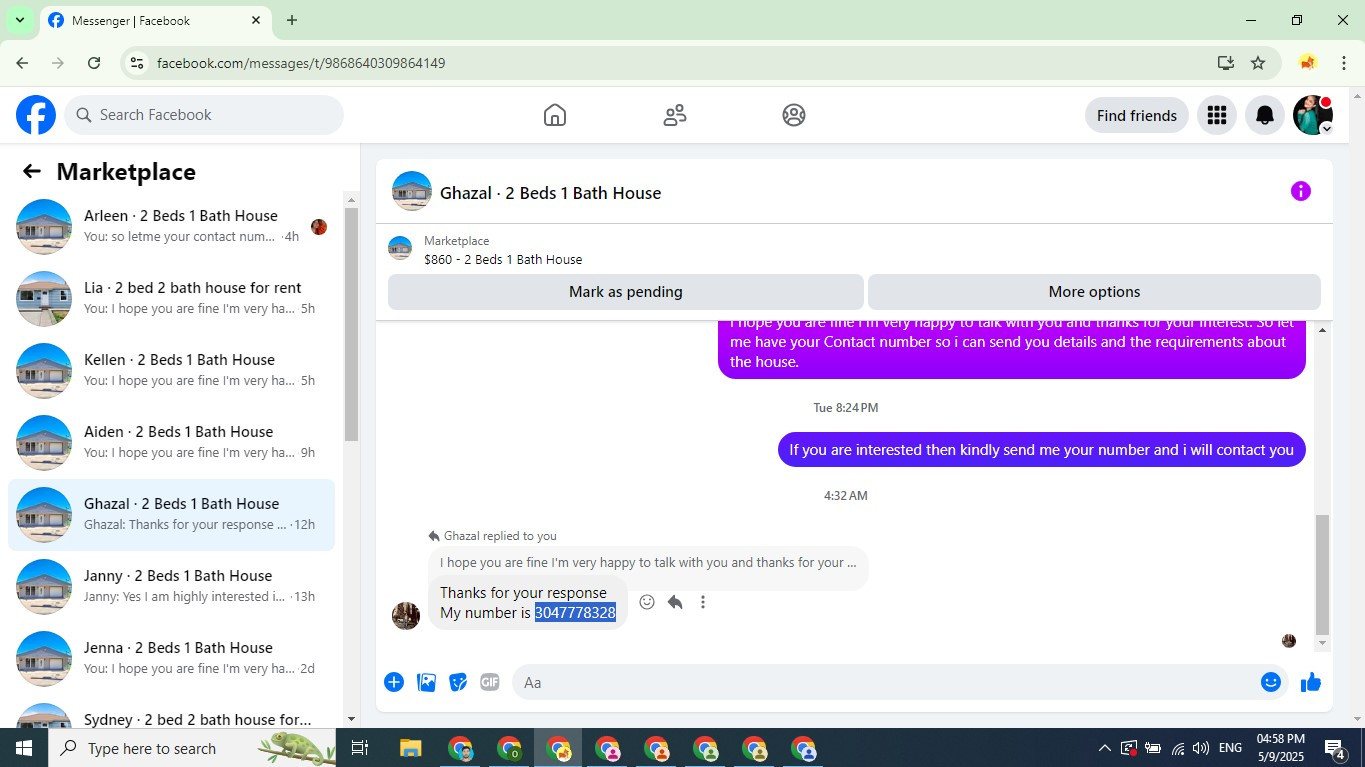The height and width of the screenshot is (767, 1365).
Task: Open Chrome three-dot menu
Action: [x=1343, y=63]
